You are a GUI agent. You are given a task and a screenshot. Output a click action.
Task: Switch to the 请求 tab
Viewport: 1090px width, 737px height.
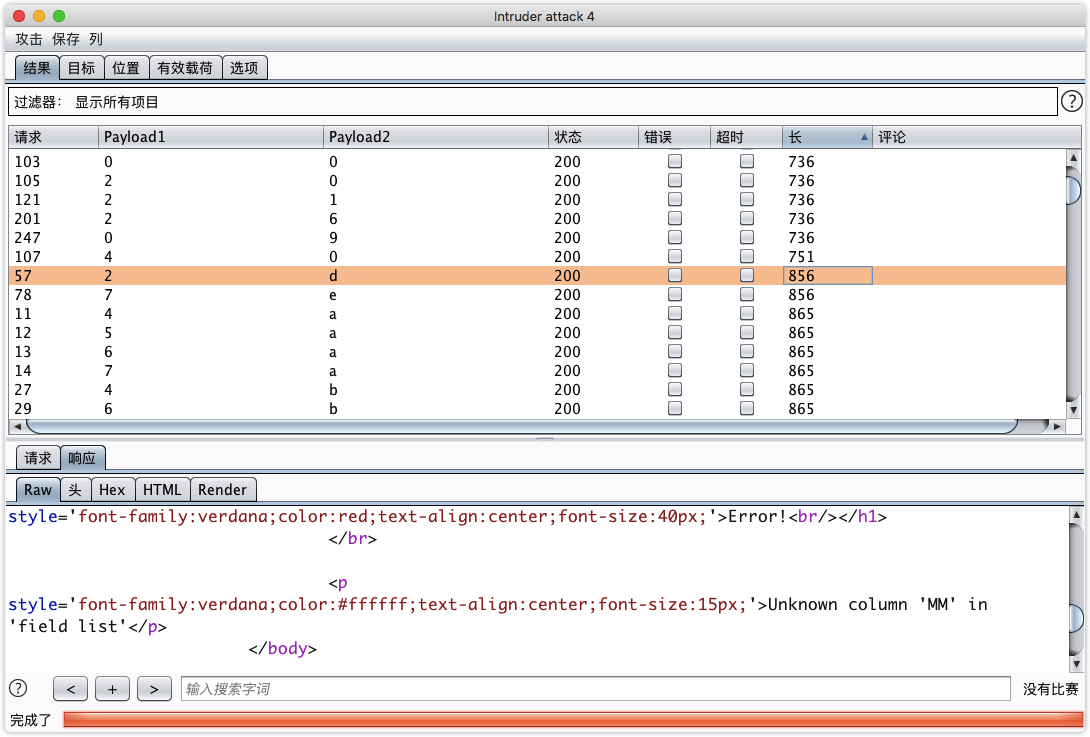tap(38, 458)
